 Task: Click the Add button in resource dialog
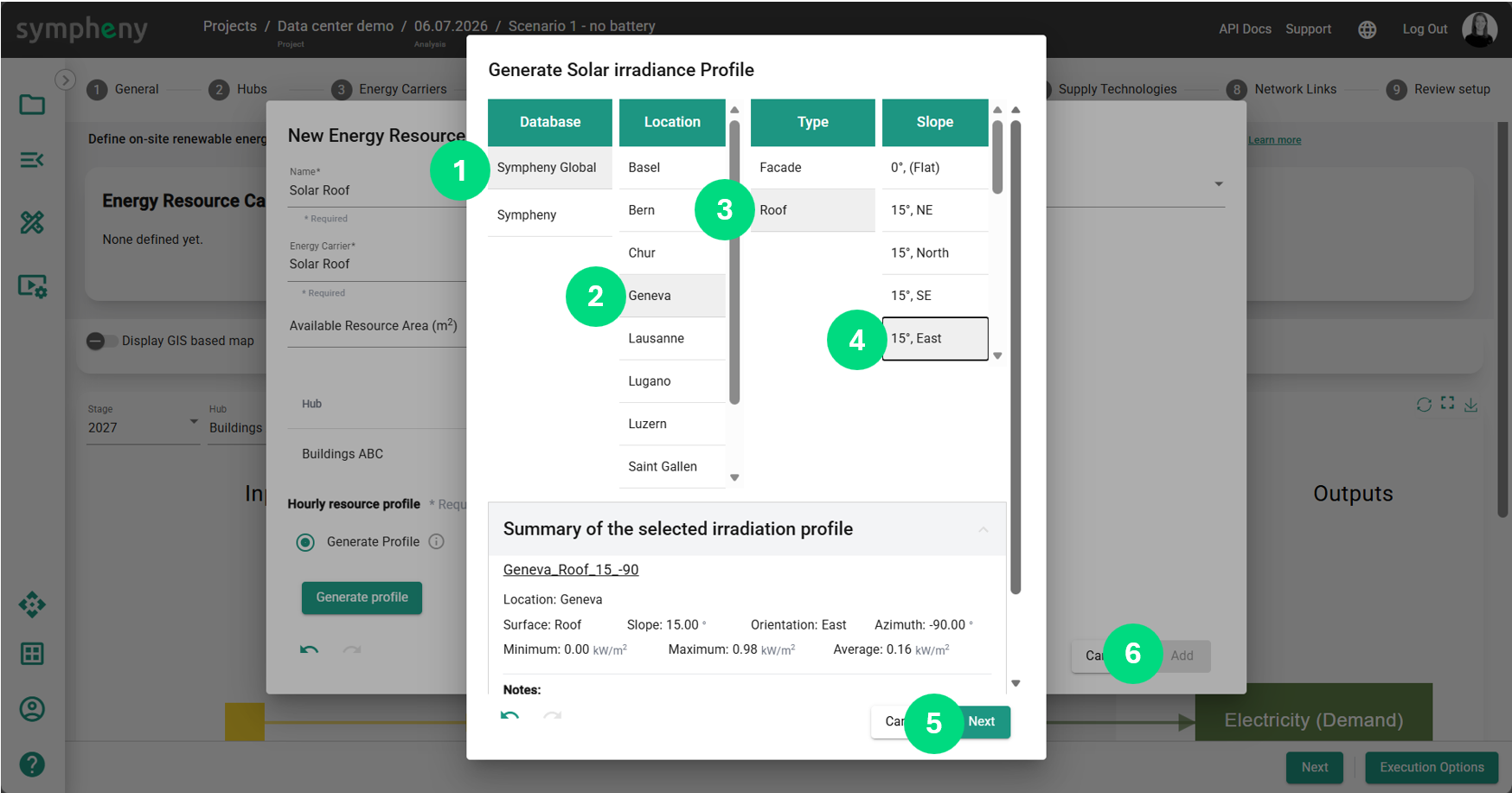[1182, 656]
